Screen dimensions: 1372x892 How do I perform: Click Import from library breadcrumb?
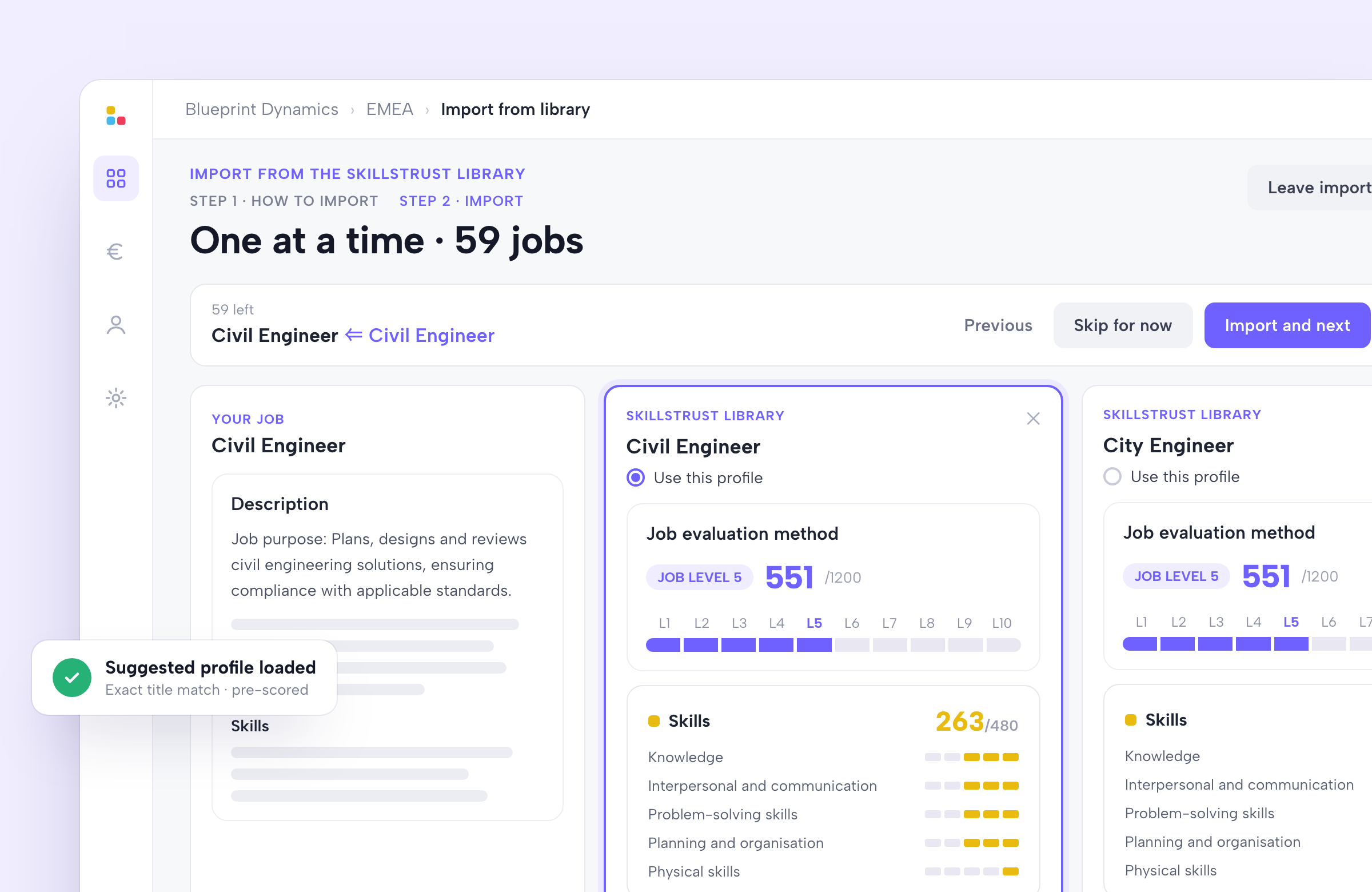pos(516,109)
